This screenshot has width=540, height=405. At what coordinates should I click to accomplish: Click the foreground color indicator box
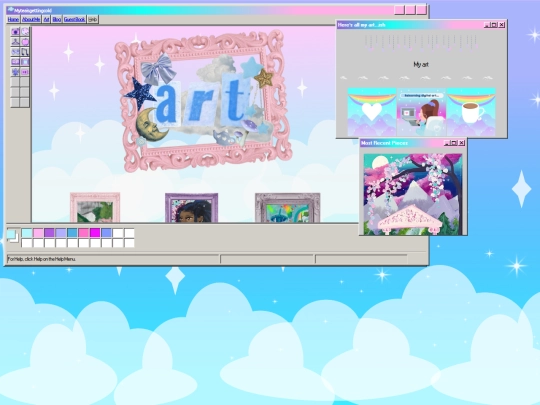pos(11,234)
